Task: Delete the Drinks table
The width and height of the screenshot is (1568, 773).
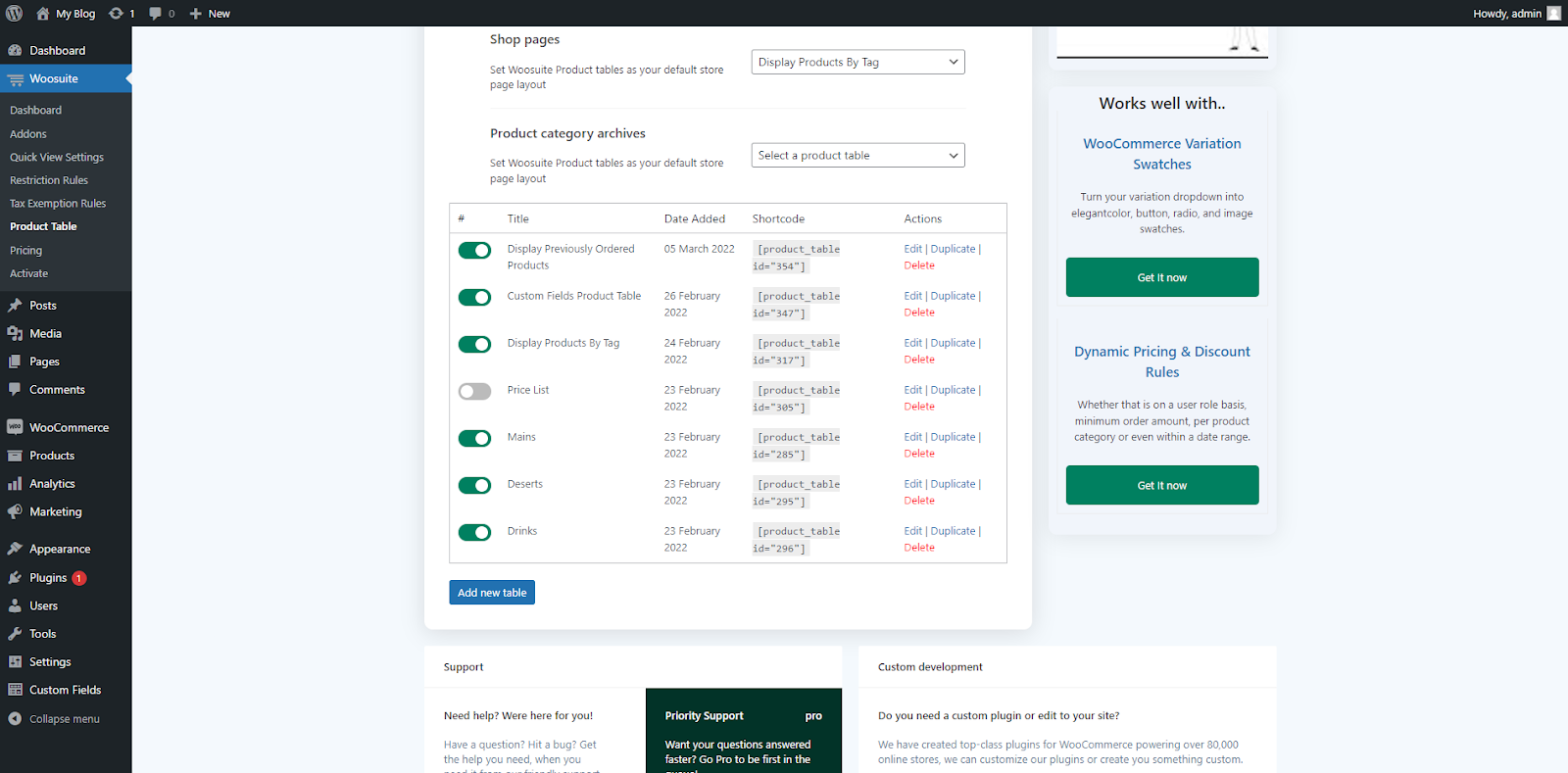Action: [919, 548]
